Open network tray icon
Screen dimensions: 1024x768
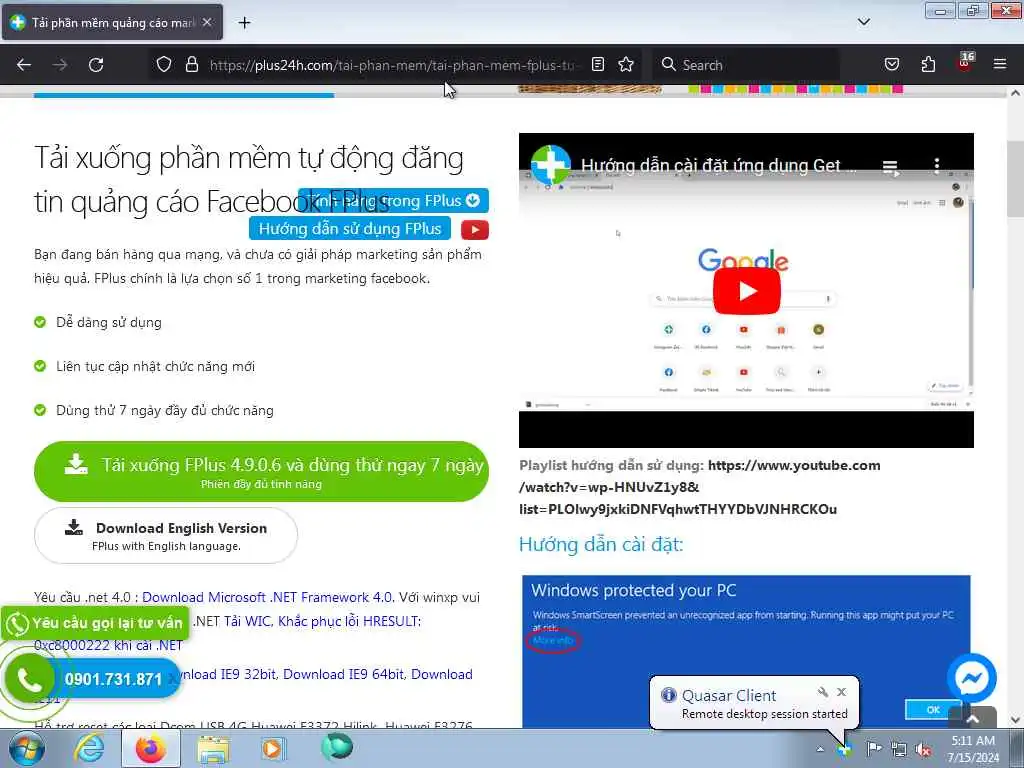coord(899,750)
